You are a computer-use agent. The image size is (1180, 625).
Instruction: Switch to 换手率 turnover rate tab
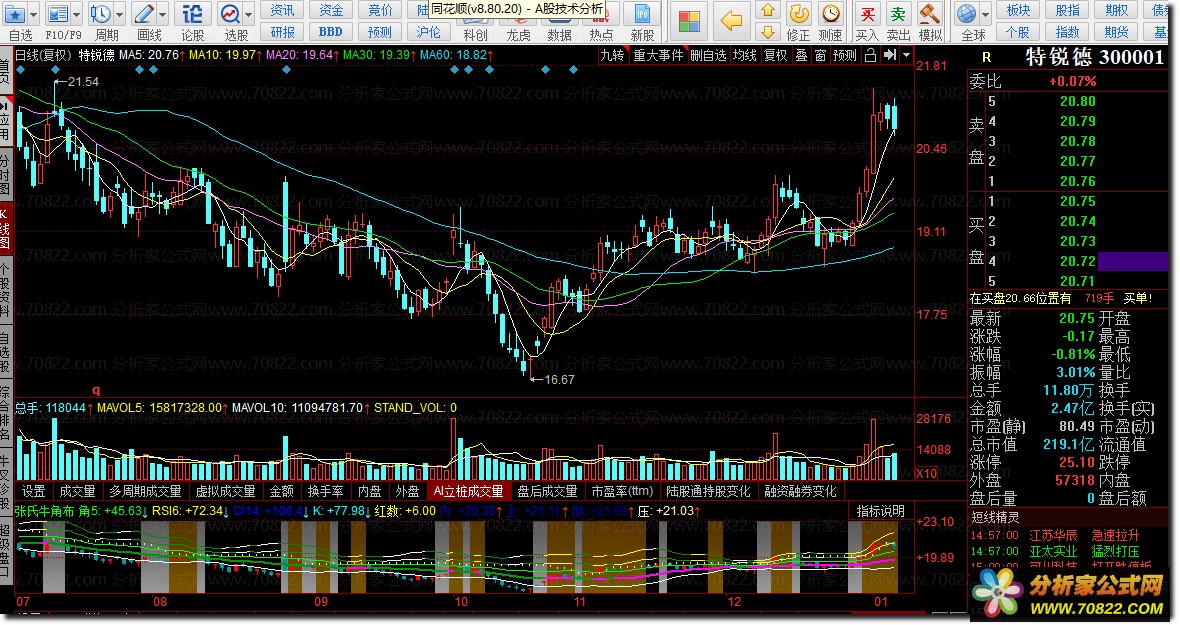[x=325, y=491]
